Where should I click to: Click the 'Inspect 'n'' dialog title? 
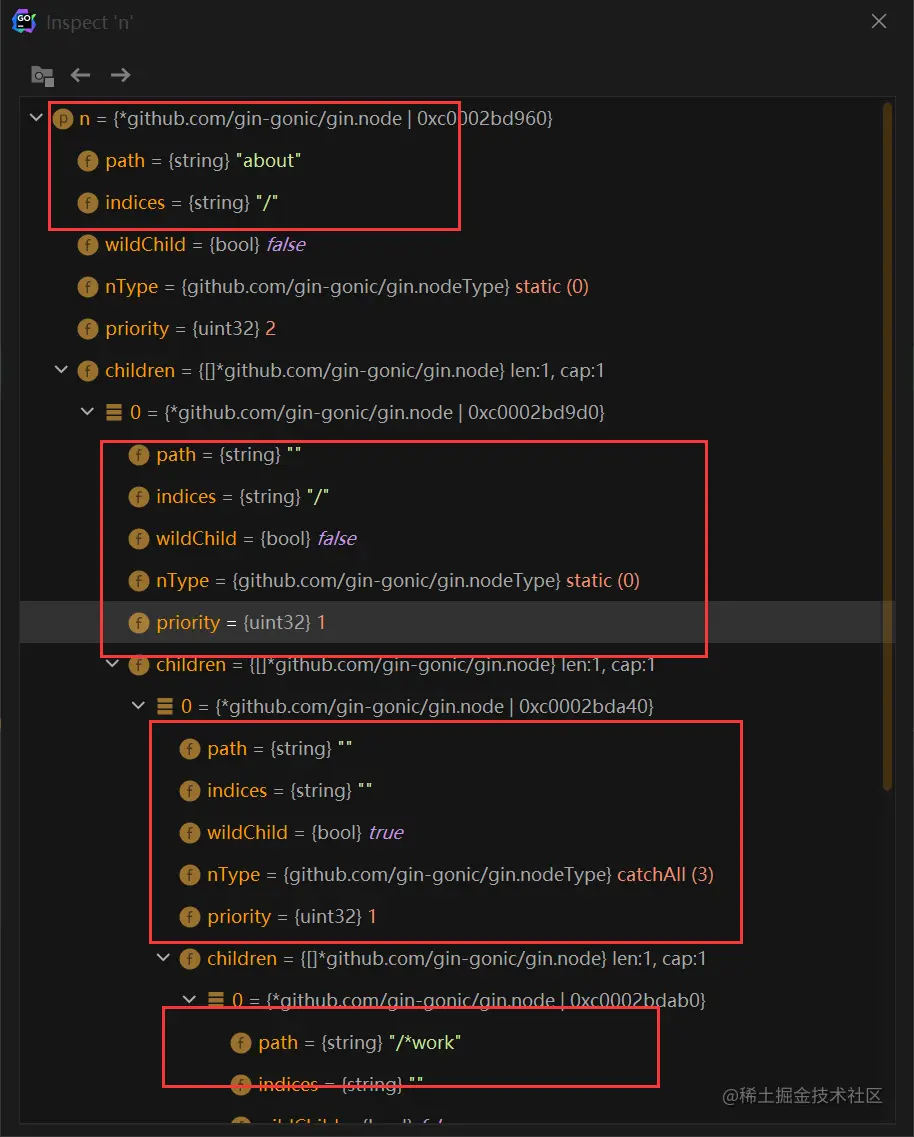click(x=89, y=22)
